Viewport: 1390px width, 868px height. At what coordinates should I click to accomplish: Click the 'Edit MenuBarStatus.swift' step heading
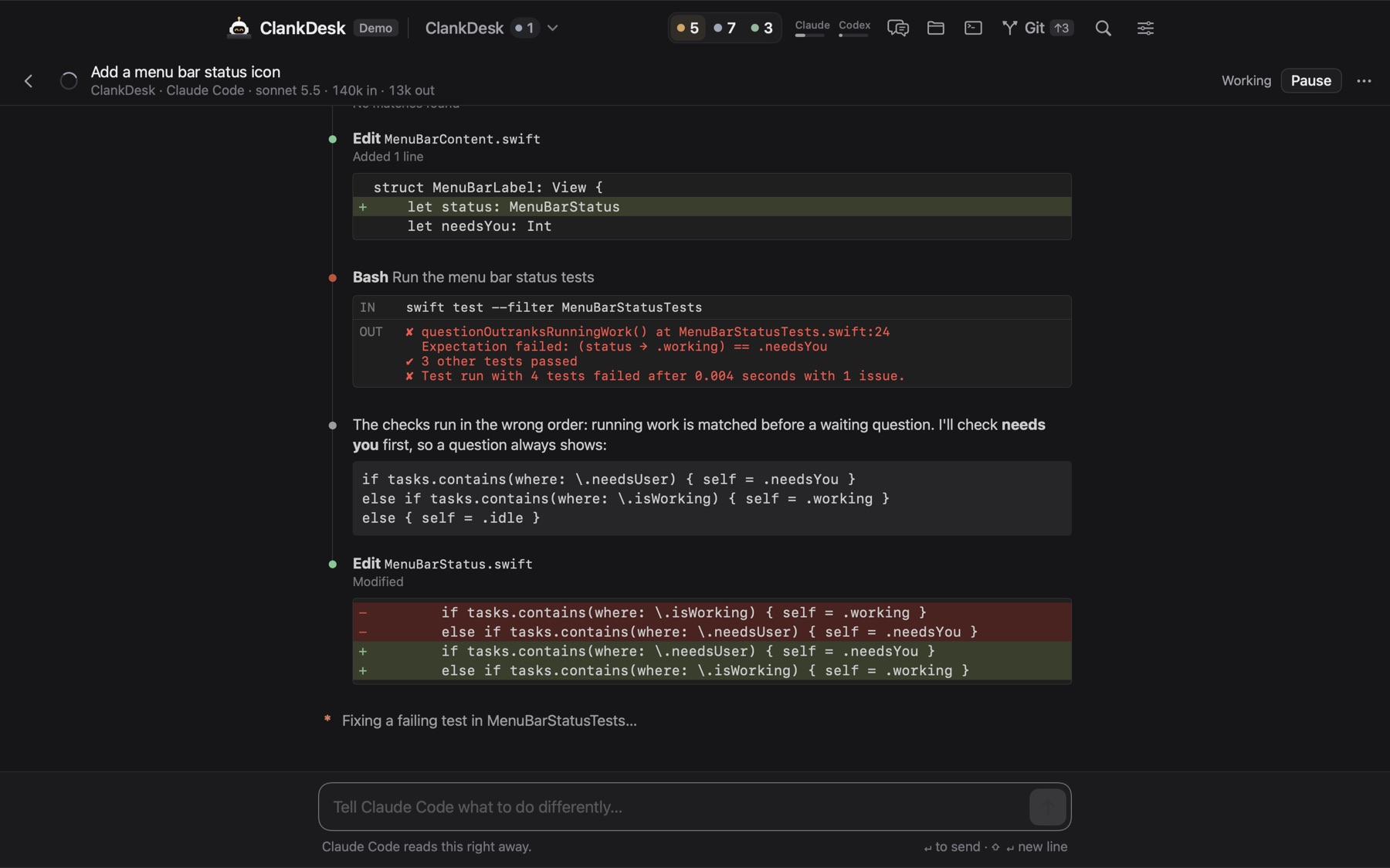point(442,564)
